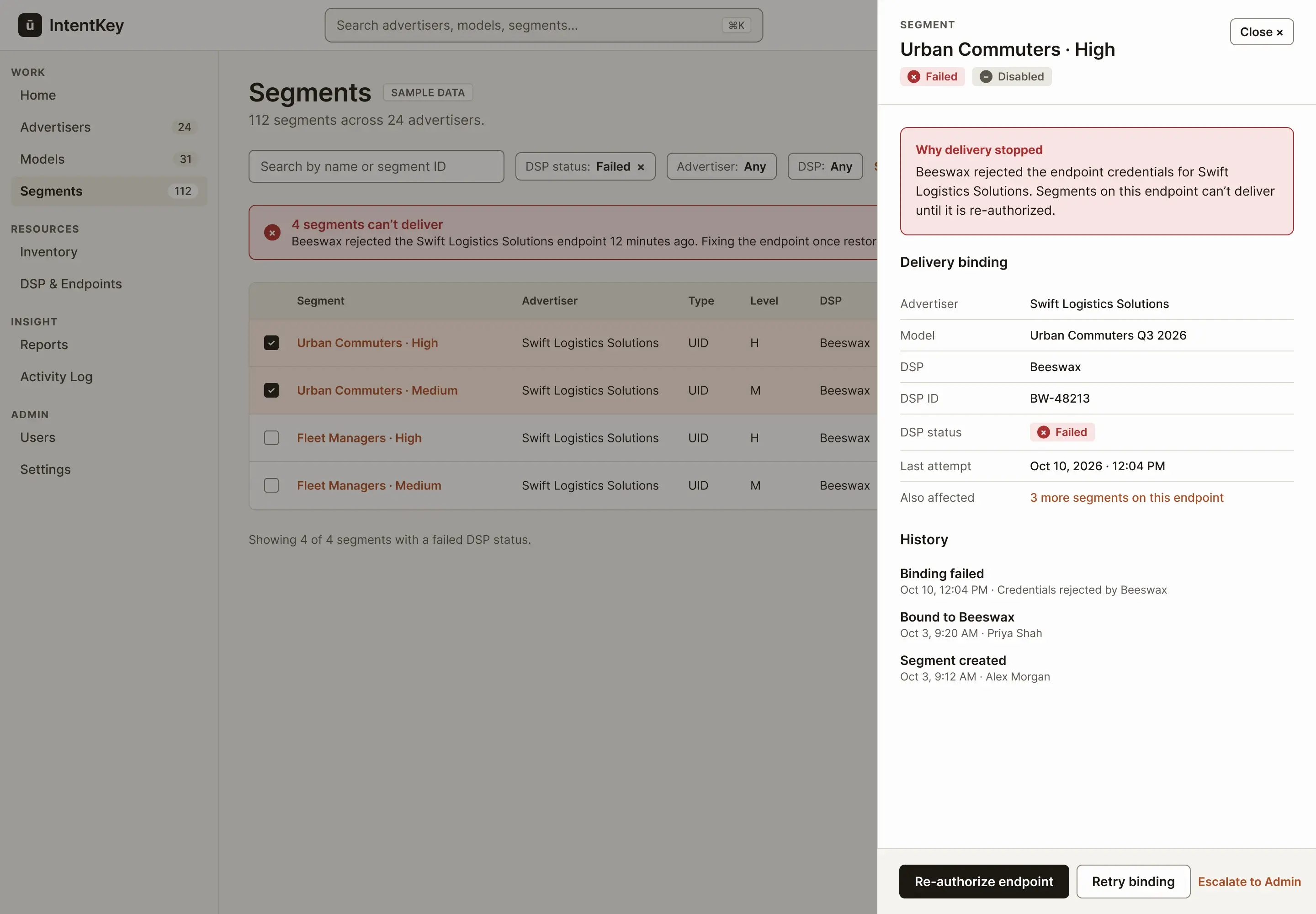Click the Level column header
Viewport: 1316px width, 914px height.
click(764, 301)
